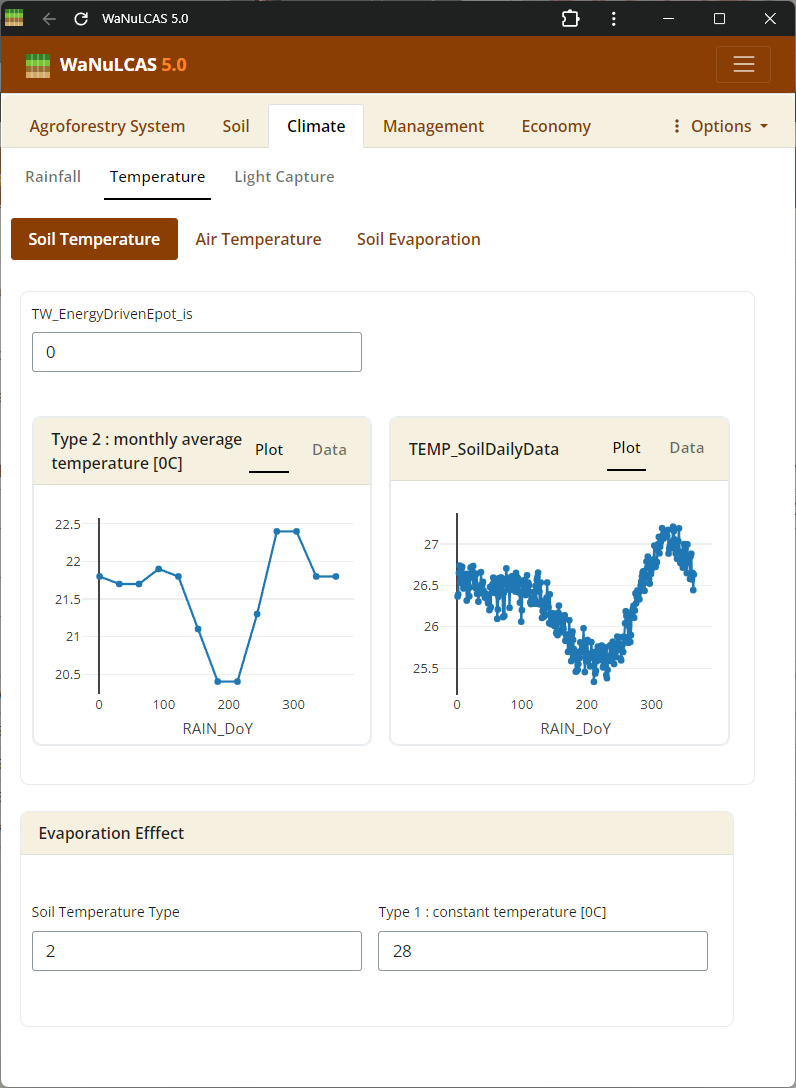
Task: Click the Type 1 constant temperature input
Action: coord(543,951)
